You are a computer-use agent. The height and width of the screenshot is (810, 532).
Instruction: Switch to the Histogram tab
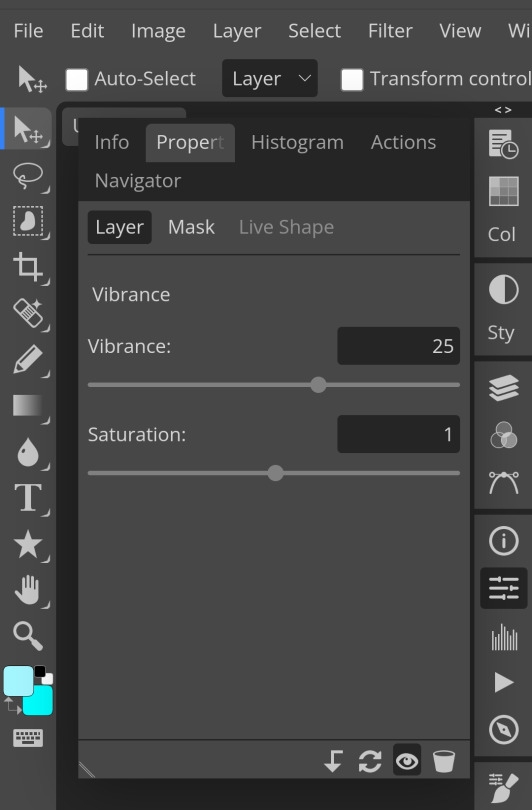(x=298, y=143)
